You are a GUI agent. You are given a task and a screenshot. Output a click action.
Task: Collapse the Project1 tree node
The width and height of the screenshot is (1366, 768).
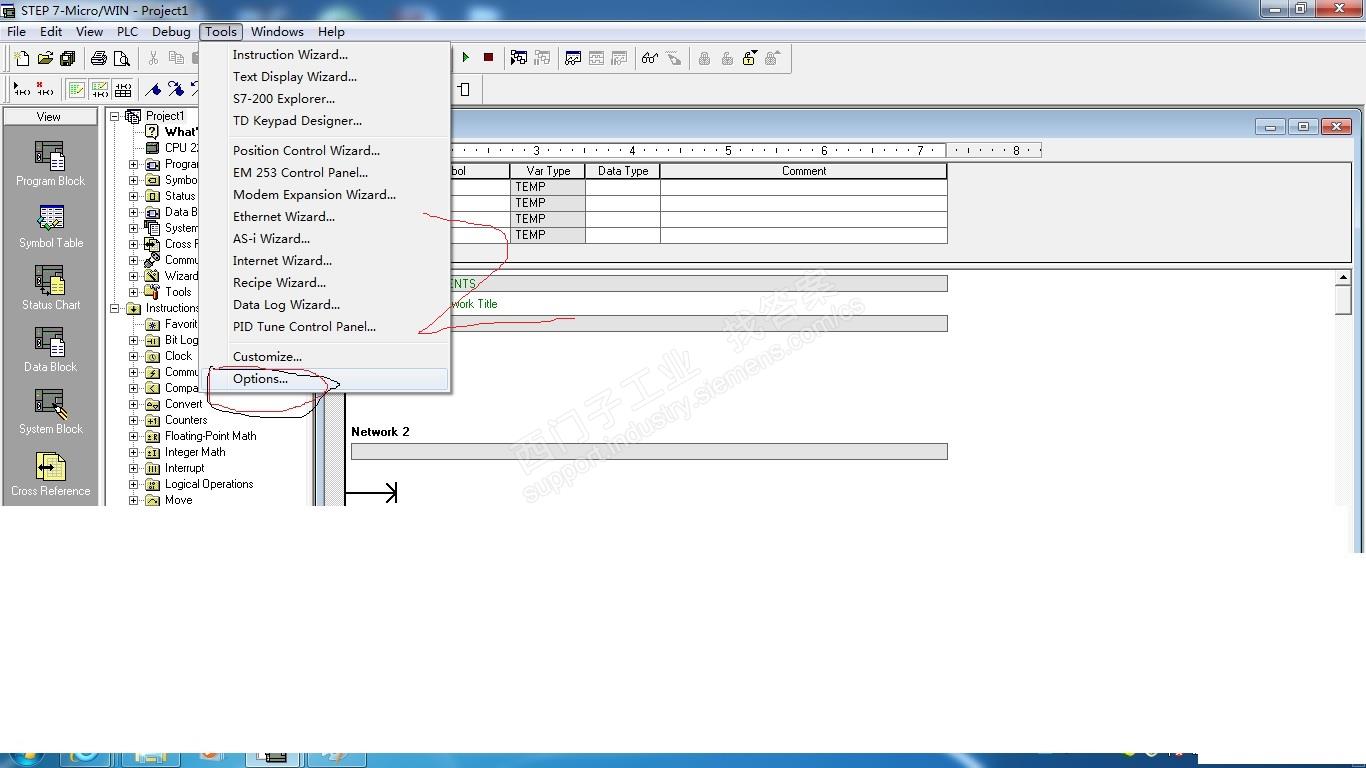click(115, 116)
